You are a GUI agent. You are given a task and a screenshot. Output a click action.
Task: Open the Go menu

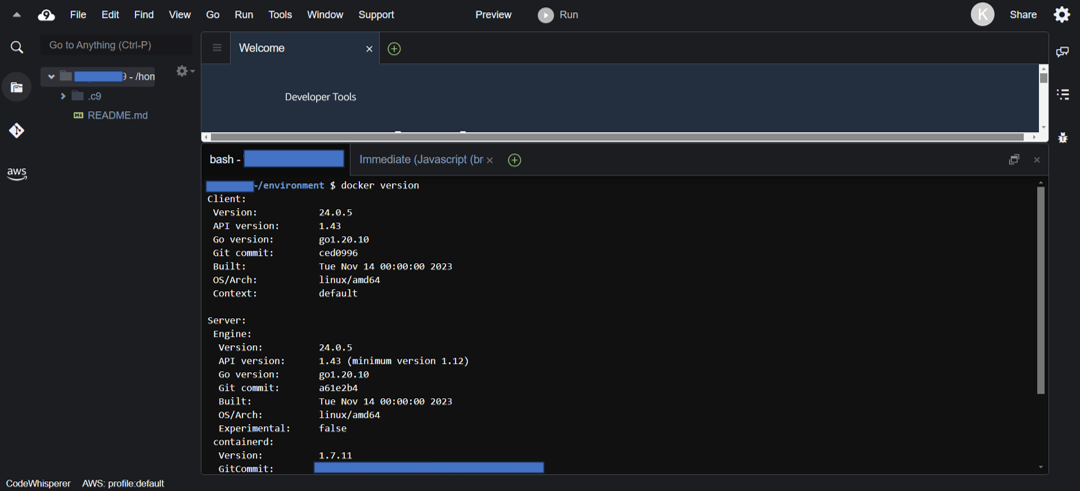pyautogui.click(x=213, y=14)
